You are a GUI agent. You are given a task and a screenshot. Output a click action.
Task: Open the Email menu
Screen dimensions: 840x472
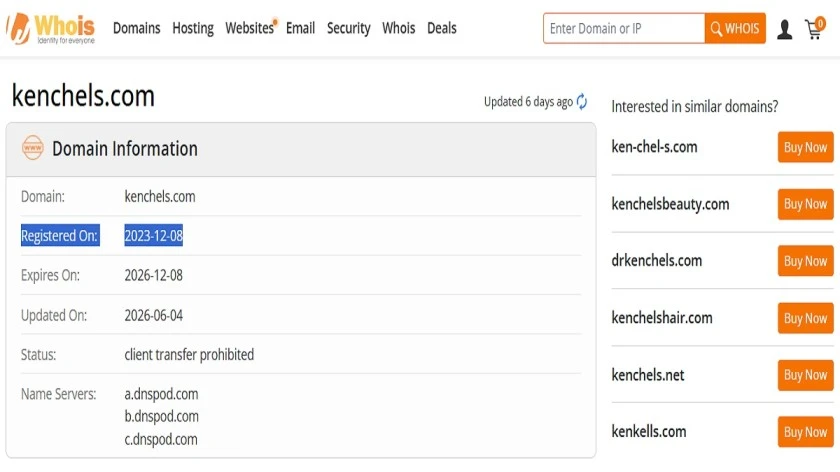301,28
